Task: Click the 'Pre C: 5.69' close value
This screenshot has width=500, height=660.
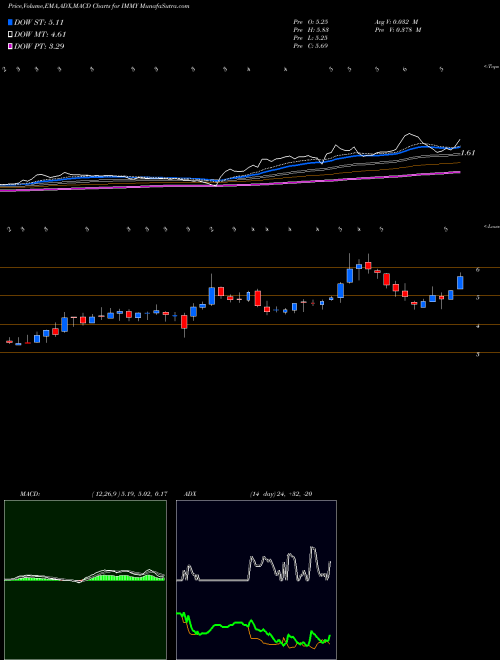Action: pos(311,46)
